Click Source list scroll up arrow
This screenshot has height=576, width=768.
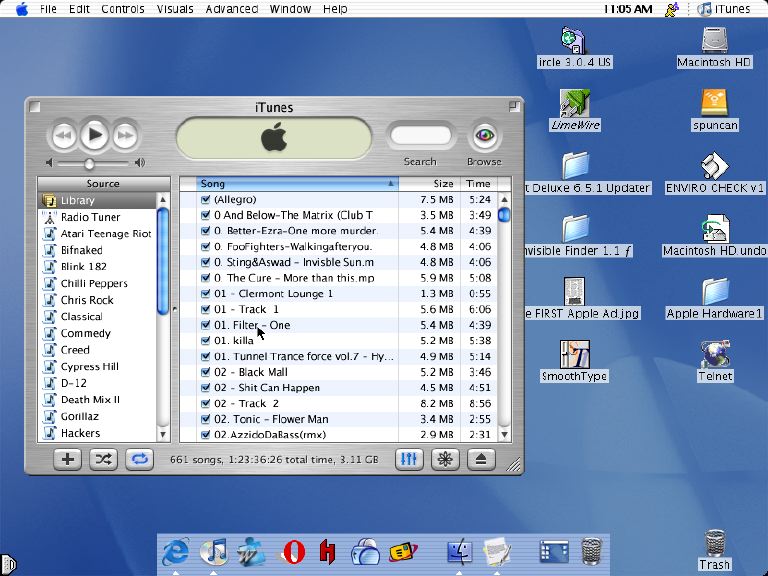pyautogui.click(x=163, y=199)
